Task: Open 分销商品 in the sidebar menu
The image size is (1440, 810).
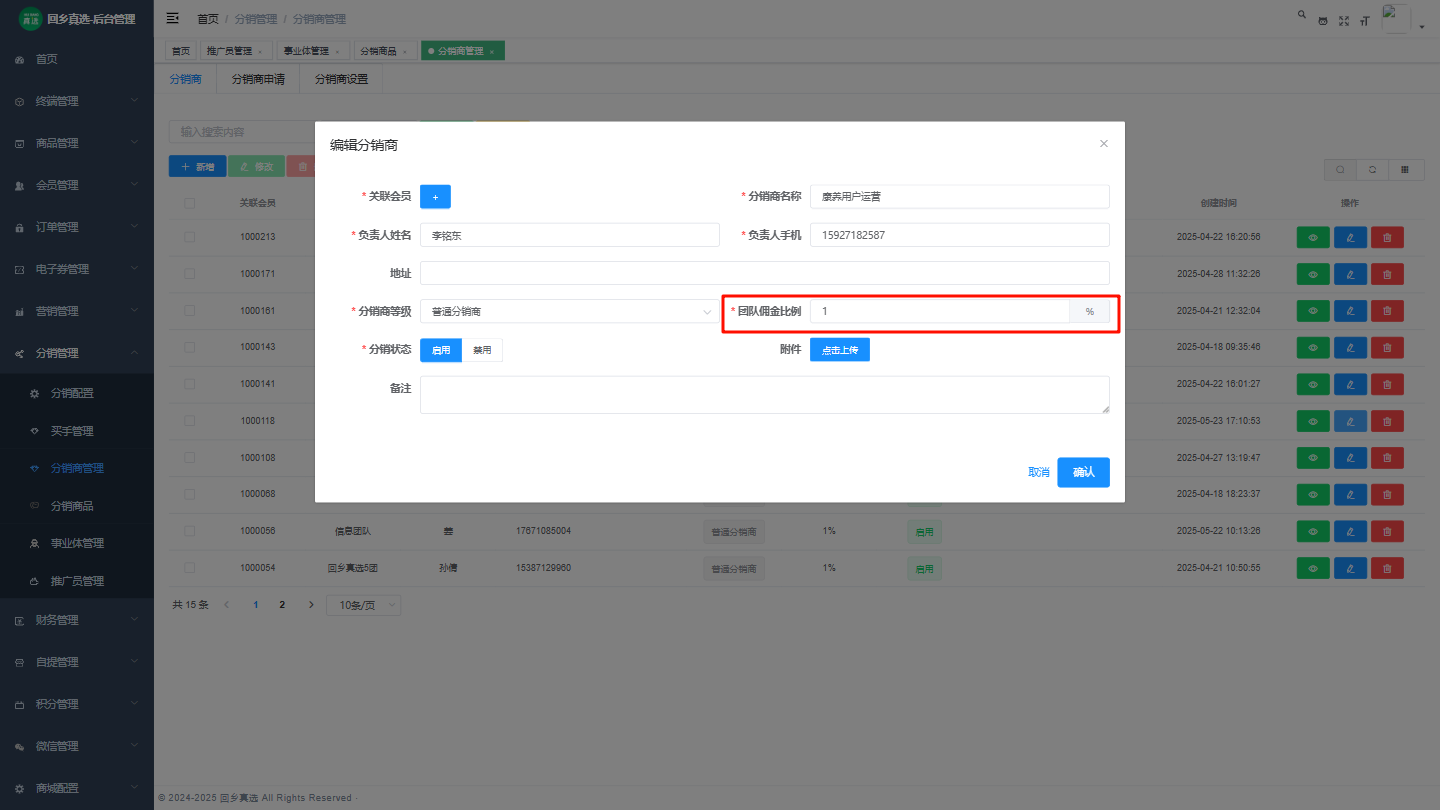Action: (x=78, y=506)
